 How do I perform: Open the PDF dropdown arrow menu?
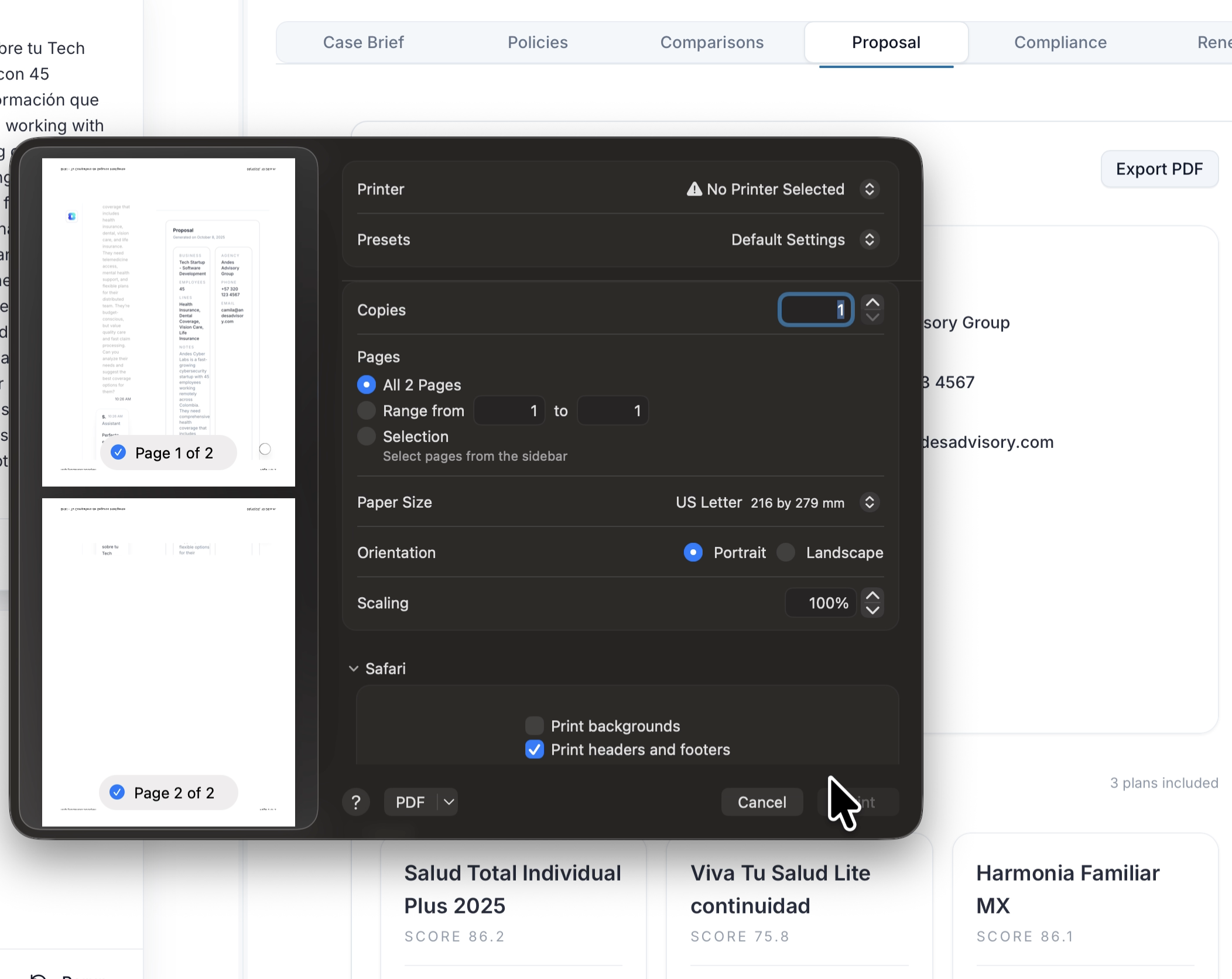pos(449,802)
